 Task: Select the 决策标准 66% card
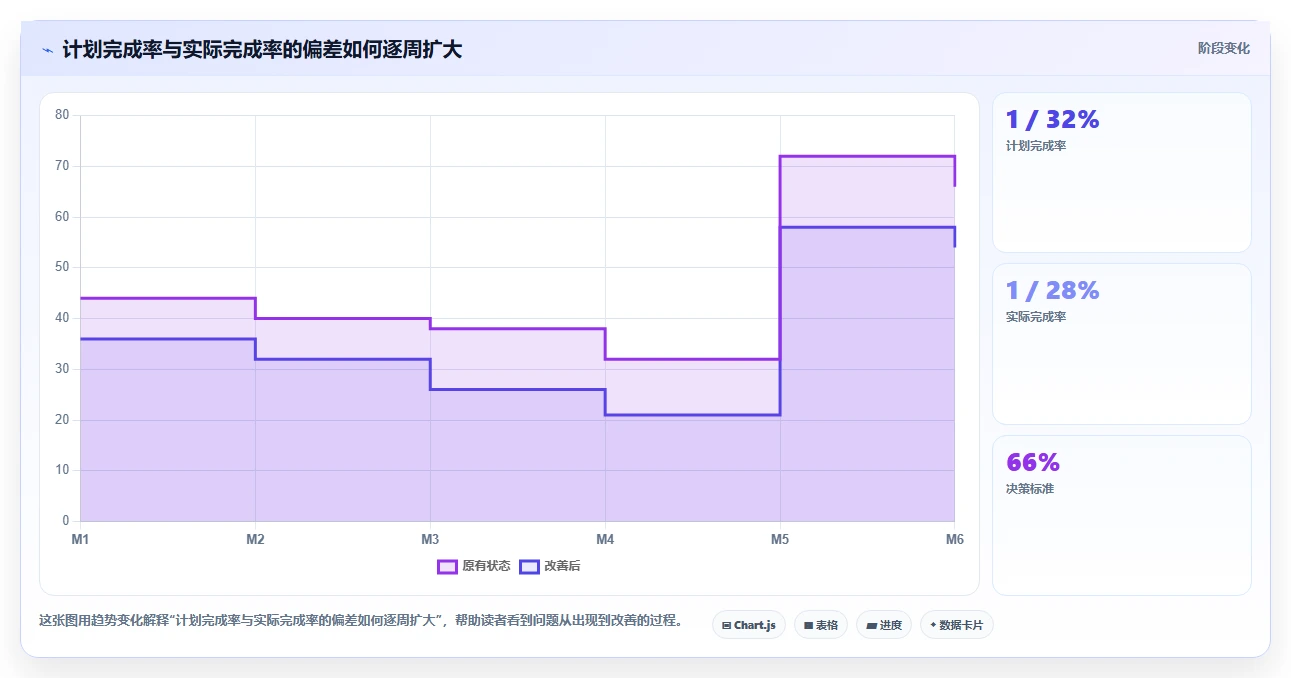tap(1121, 515)
